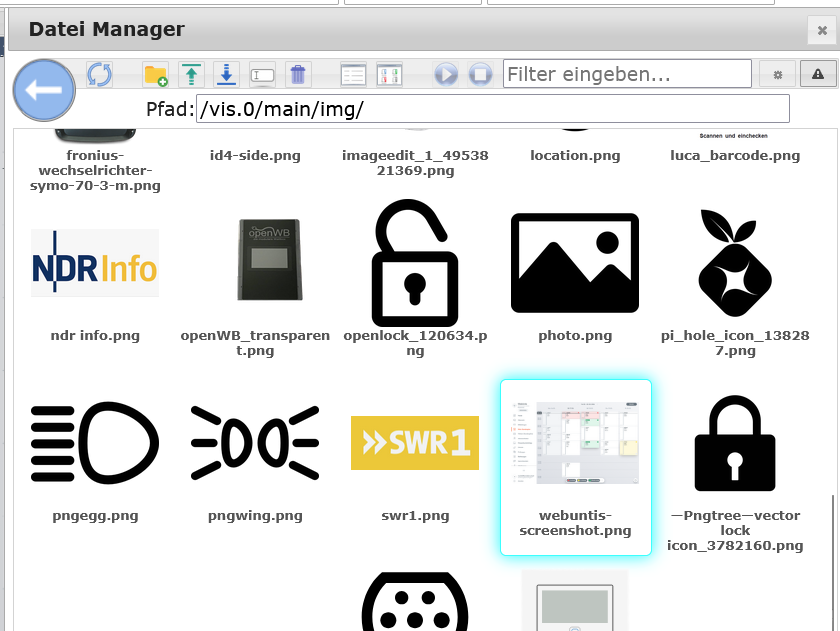Select the pi-hole icon image
Image resolution: width=840 pixels, height=631 pixels.
[x=735, y=263]
